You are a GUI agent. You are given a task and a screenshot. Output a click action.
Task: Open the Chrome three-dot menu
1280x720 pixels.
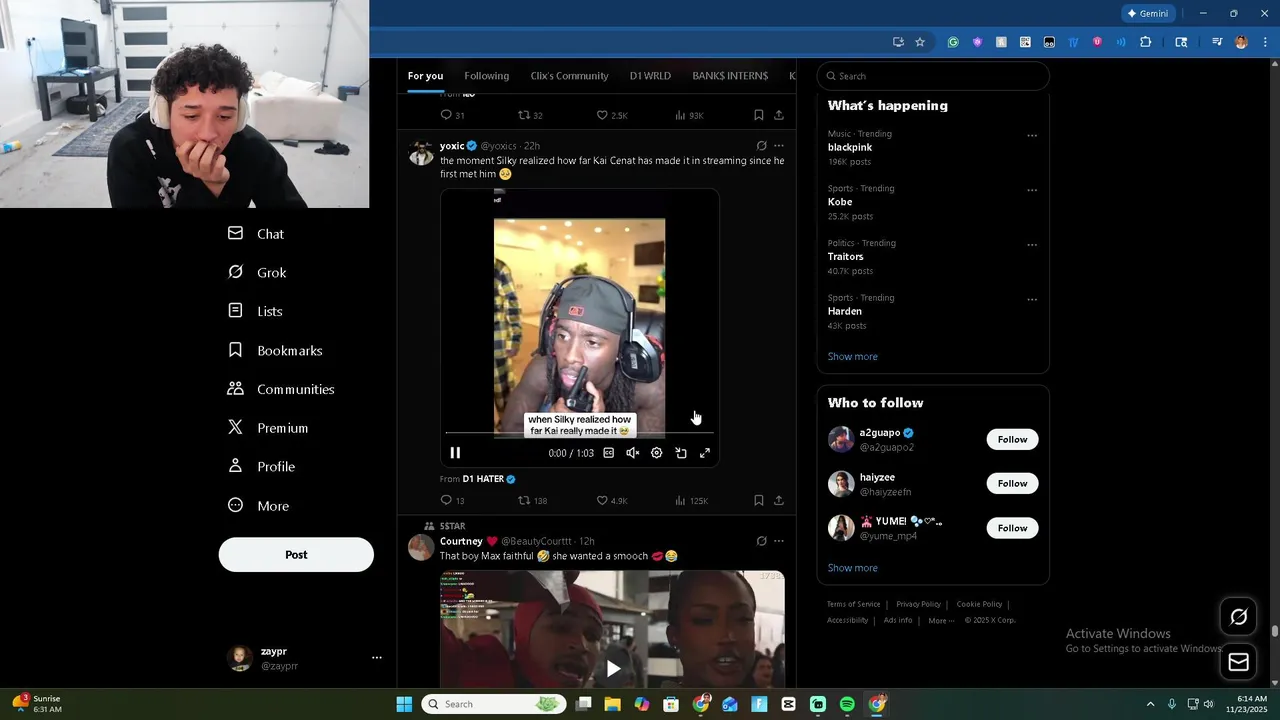(x=1266, y=42)
